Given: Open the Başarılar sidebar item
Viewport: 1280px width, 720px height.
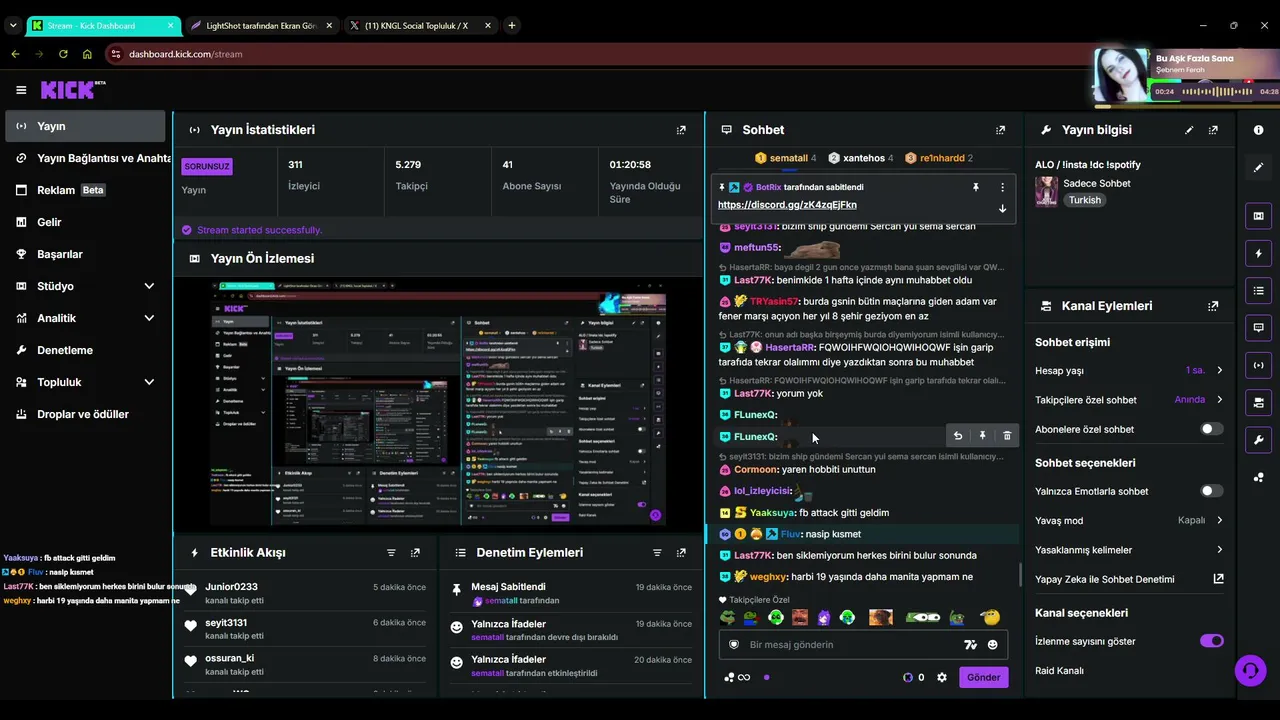Looking at the screenshot, I should tap(85, 254).
